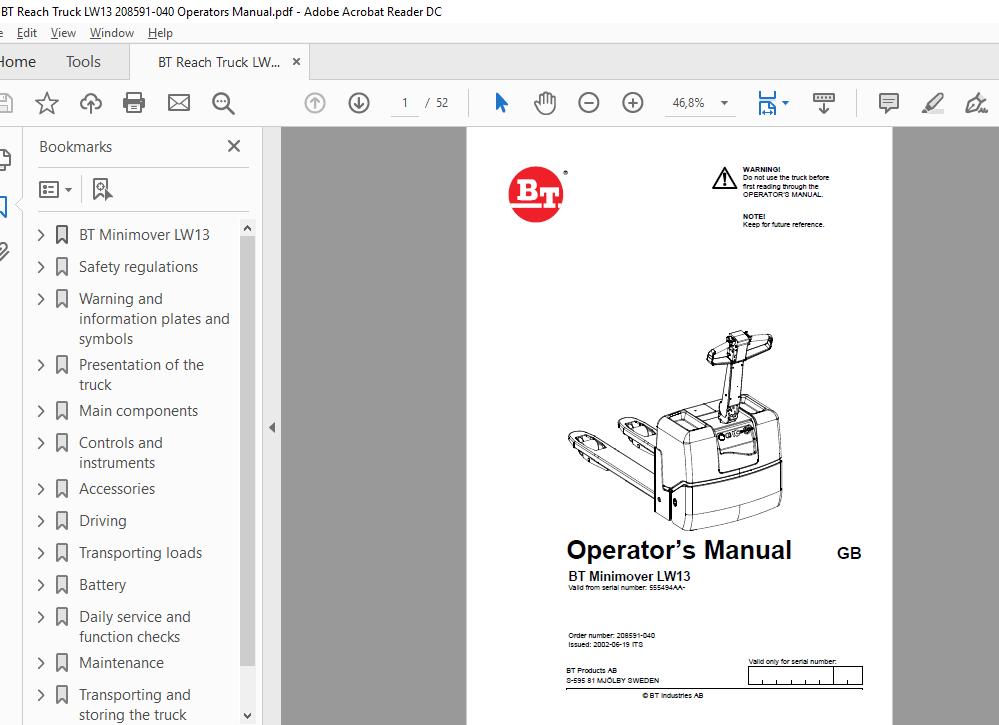
Task: Click the cloud upload icon
Action: [90, 103]
